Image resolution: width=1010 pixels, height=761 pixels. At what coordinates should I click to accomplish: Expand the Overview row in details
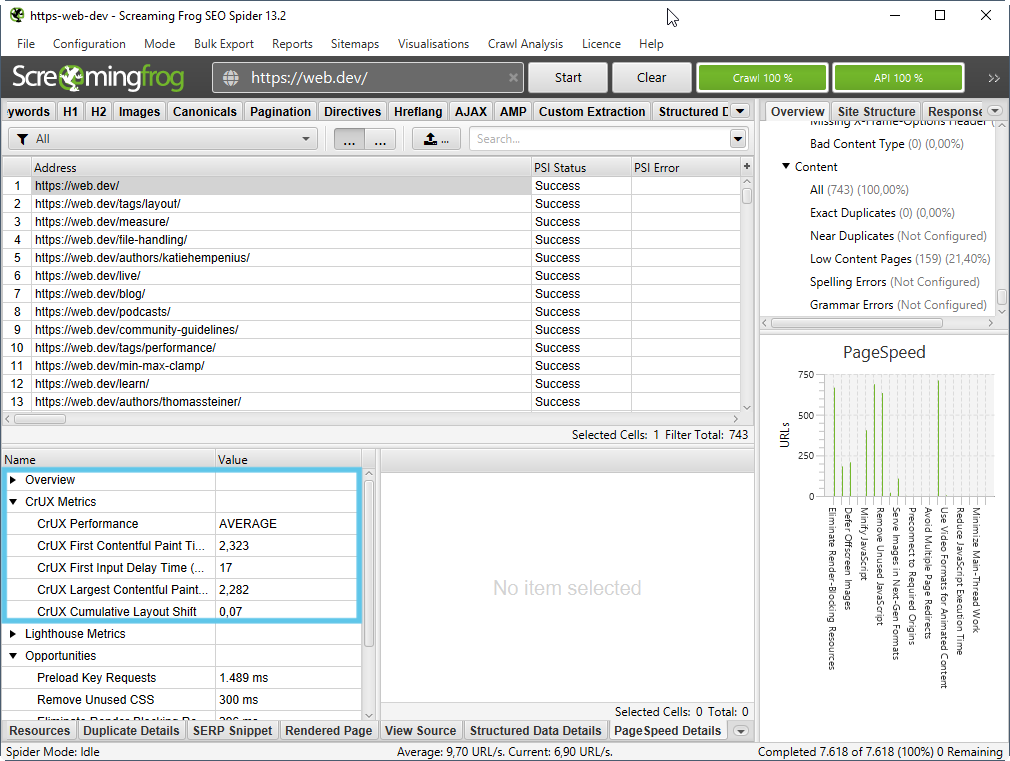click(x=13, y=480)
